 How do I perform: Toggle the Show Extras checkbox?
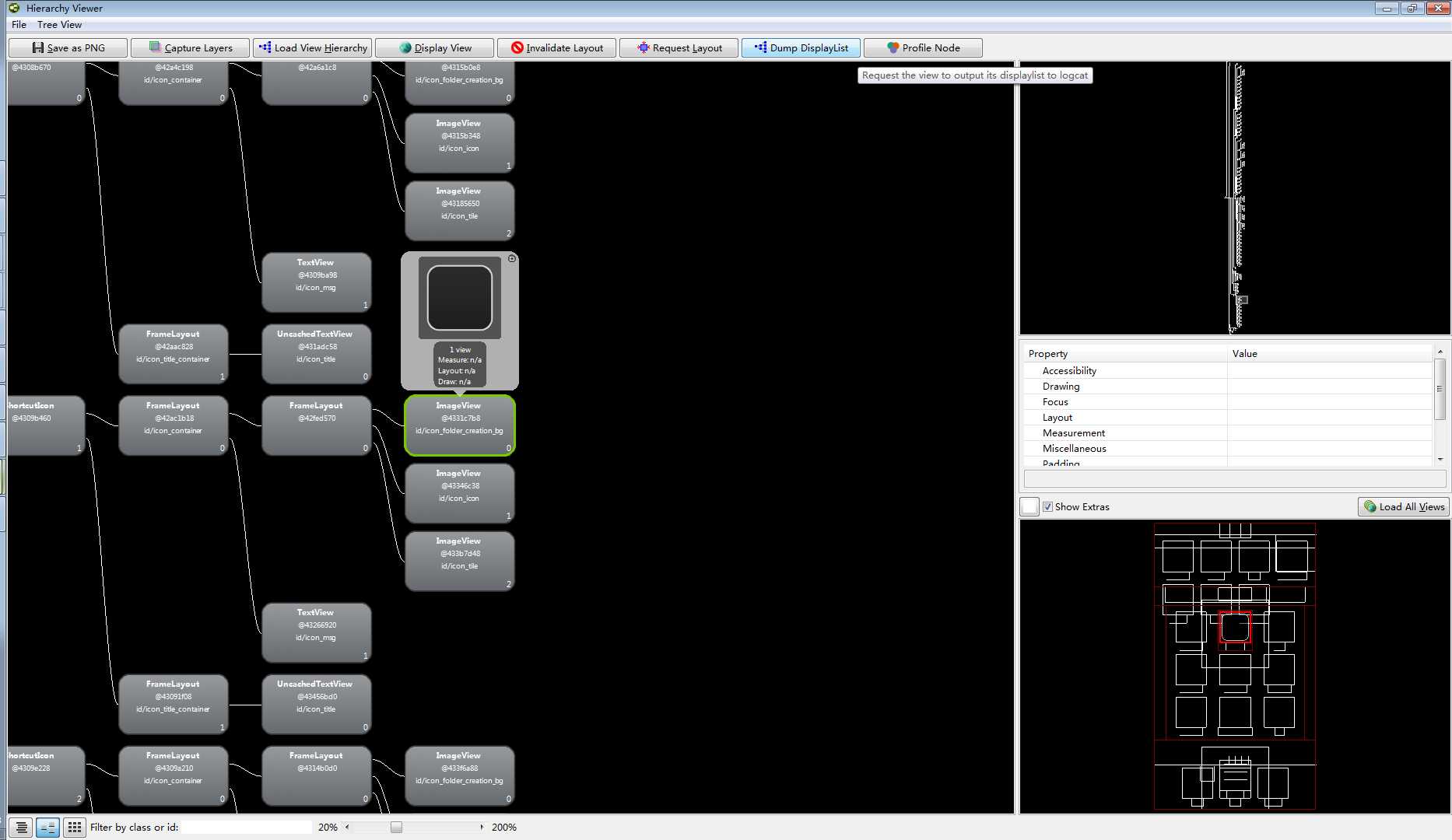coord(1048,507)
